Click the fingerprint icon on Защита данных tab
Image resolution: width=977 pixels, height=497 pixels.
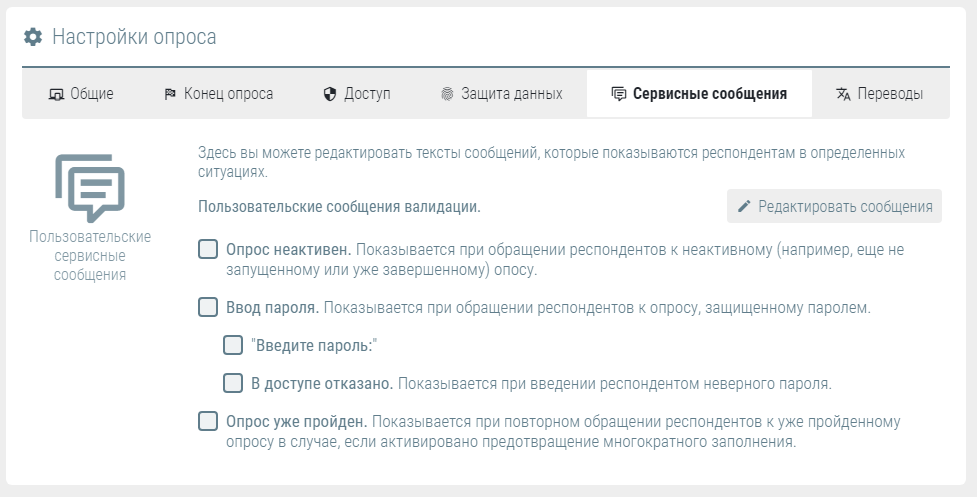[x=447, y=94]
